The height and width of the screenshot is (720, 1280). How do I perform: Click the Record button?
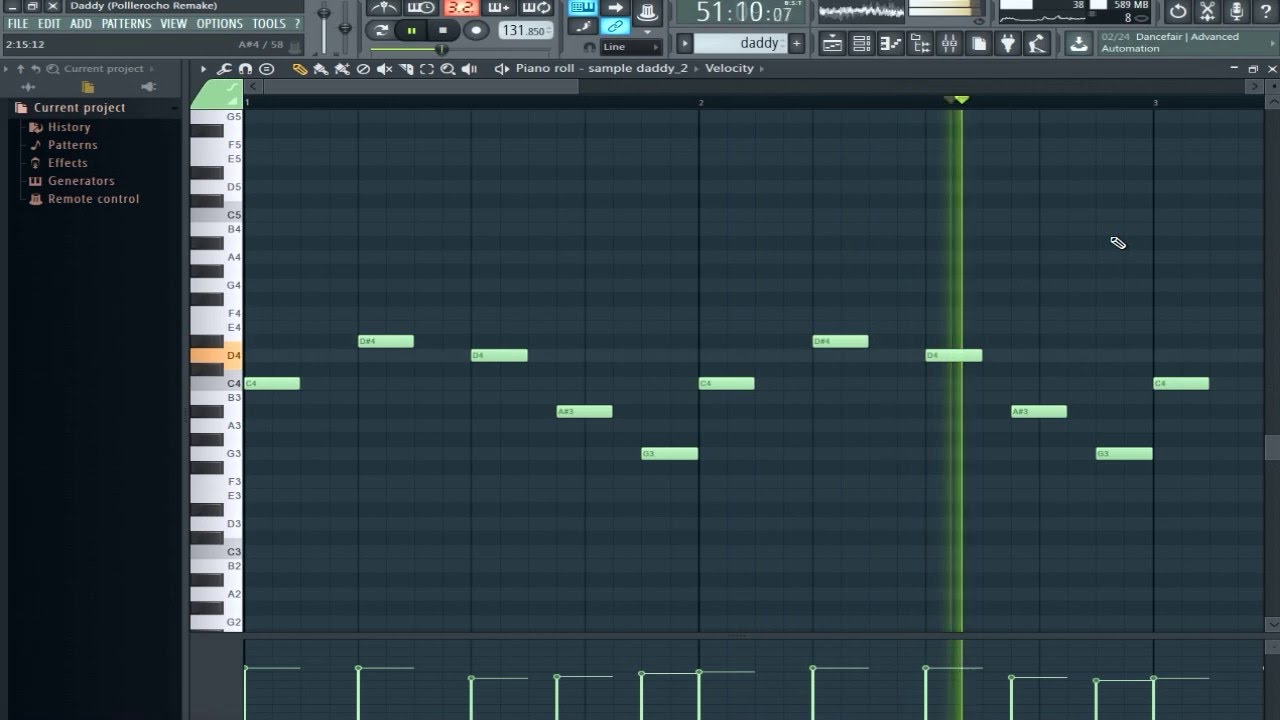pos(476,31)
